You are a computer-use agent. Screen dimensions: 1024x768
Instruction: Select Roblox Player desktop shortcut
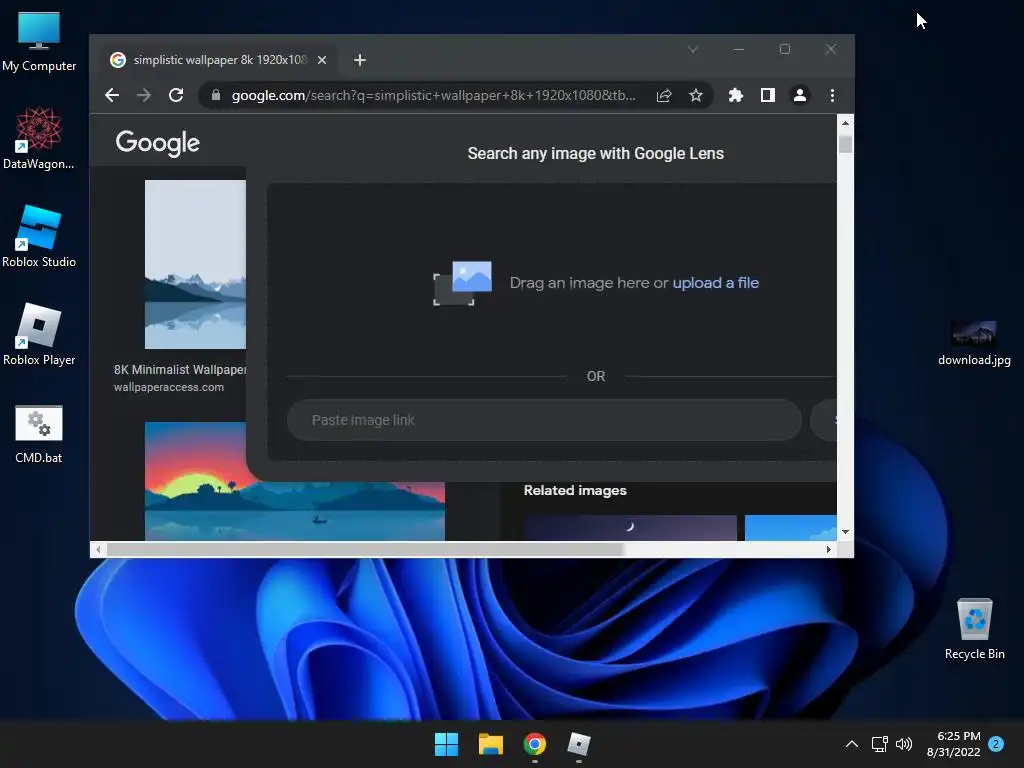pyautogui.click(x=39, y=334)
